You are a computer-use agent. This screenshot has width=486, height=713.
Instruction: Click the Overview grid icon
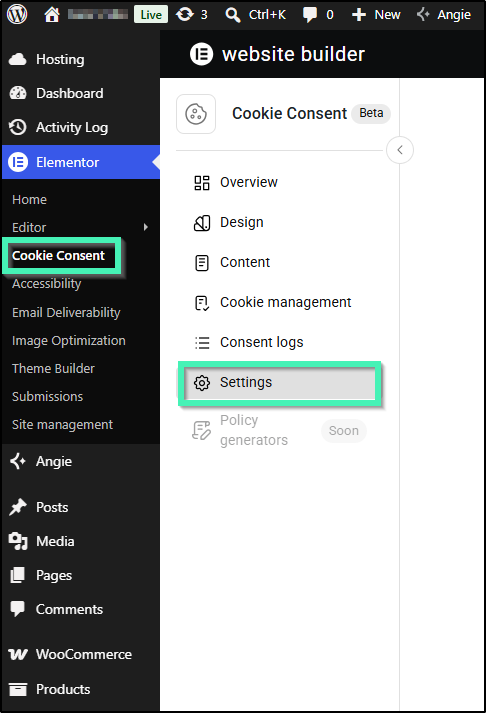202,182
